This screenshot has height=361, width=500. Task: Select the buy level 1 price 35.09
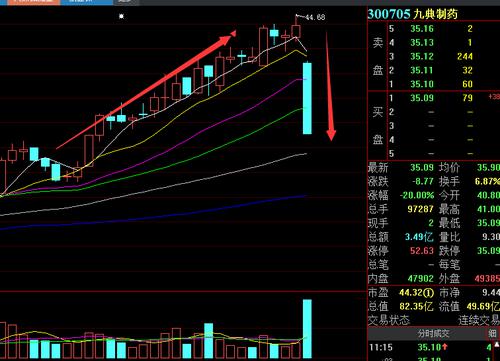coord(422,98)
